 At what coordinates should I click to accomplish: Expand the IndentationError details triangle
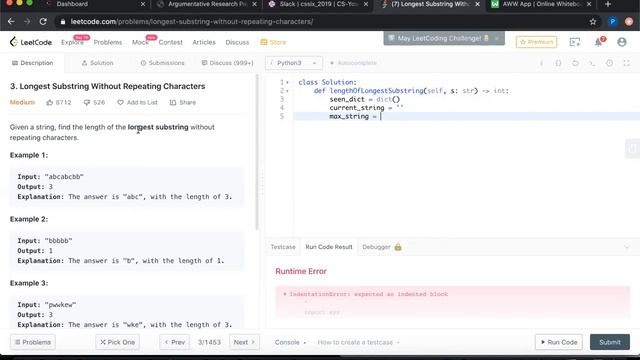[284, 294]
